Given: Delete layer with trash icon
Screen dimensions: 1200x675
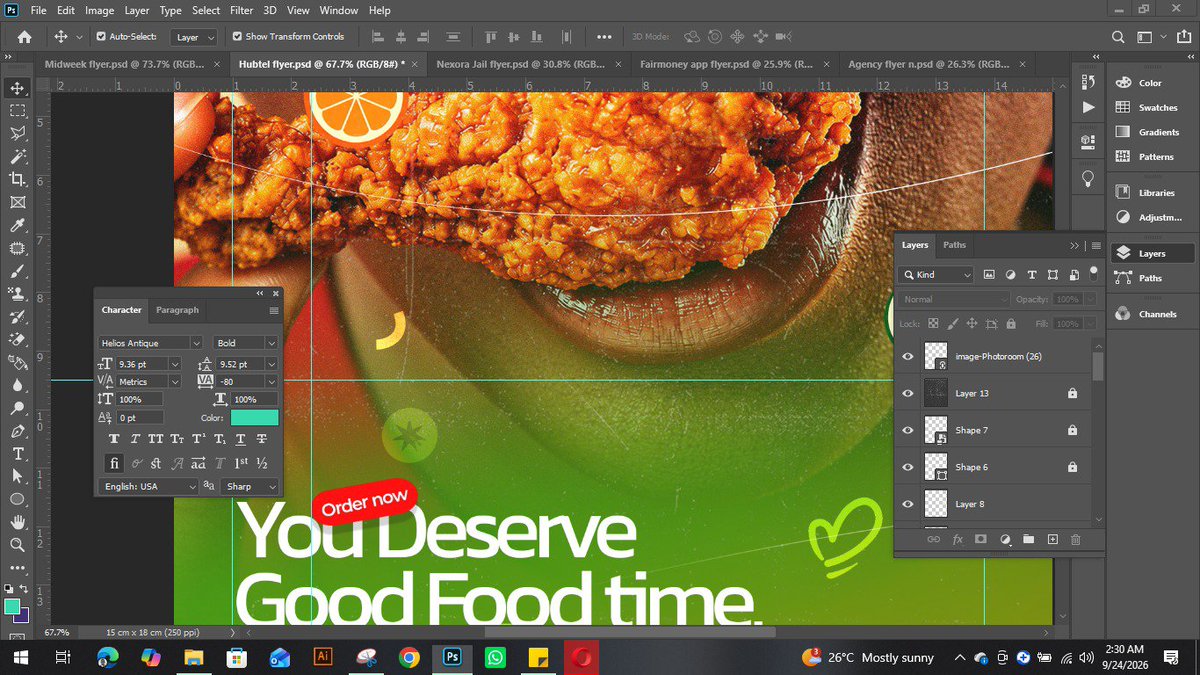Looking at the screenshot, I should coord(1076,539).
